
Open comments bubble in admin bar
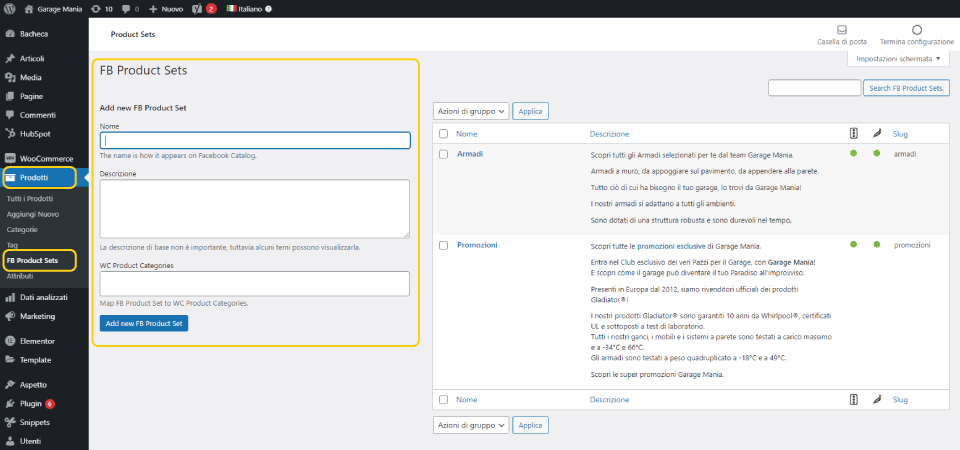click(130, 9)
